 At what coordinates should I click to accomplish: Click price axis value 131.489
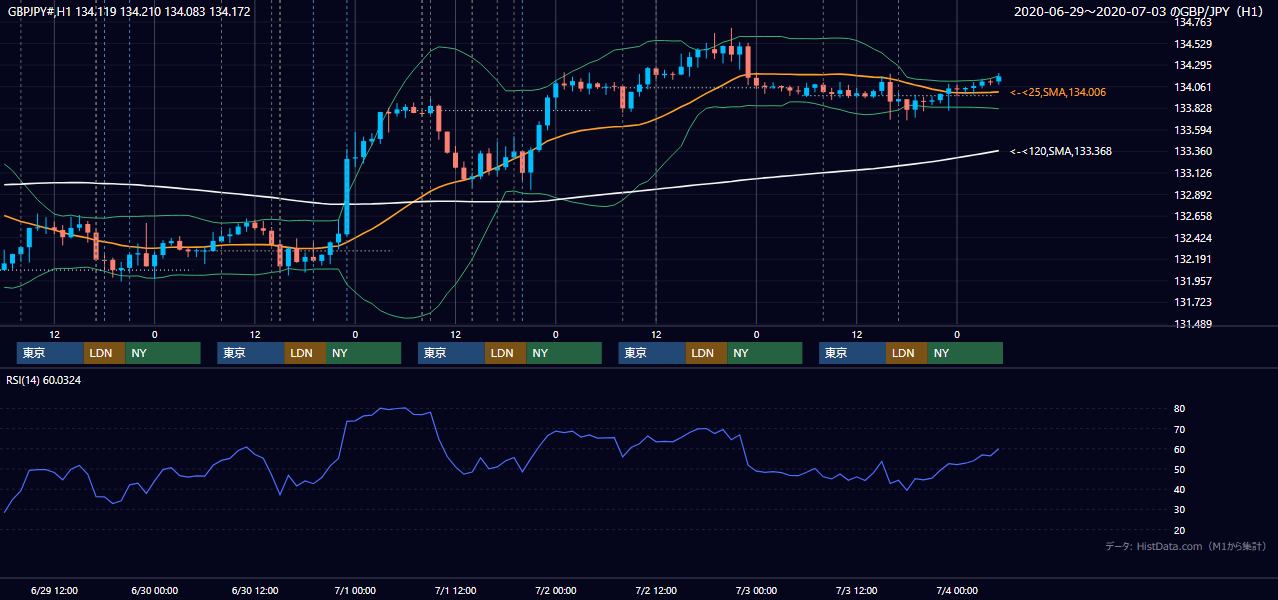click(x=1193, y=324)
